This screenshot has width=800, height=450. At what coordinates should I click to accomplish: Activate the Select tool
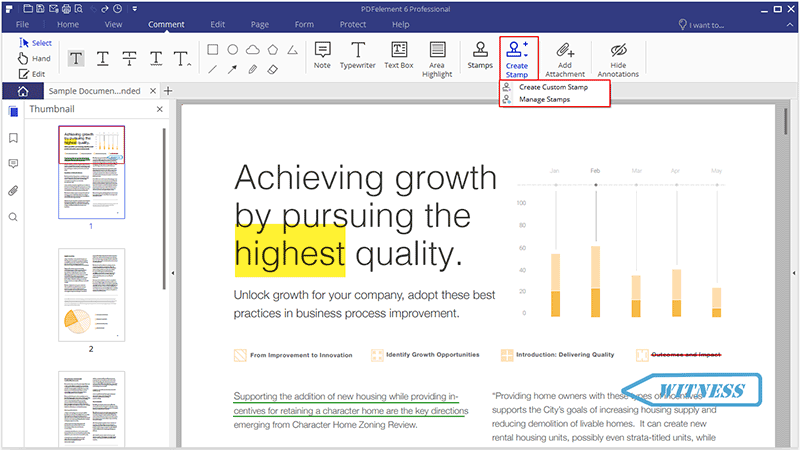tap(35, 43)
